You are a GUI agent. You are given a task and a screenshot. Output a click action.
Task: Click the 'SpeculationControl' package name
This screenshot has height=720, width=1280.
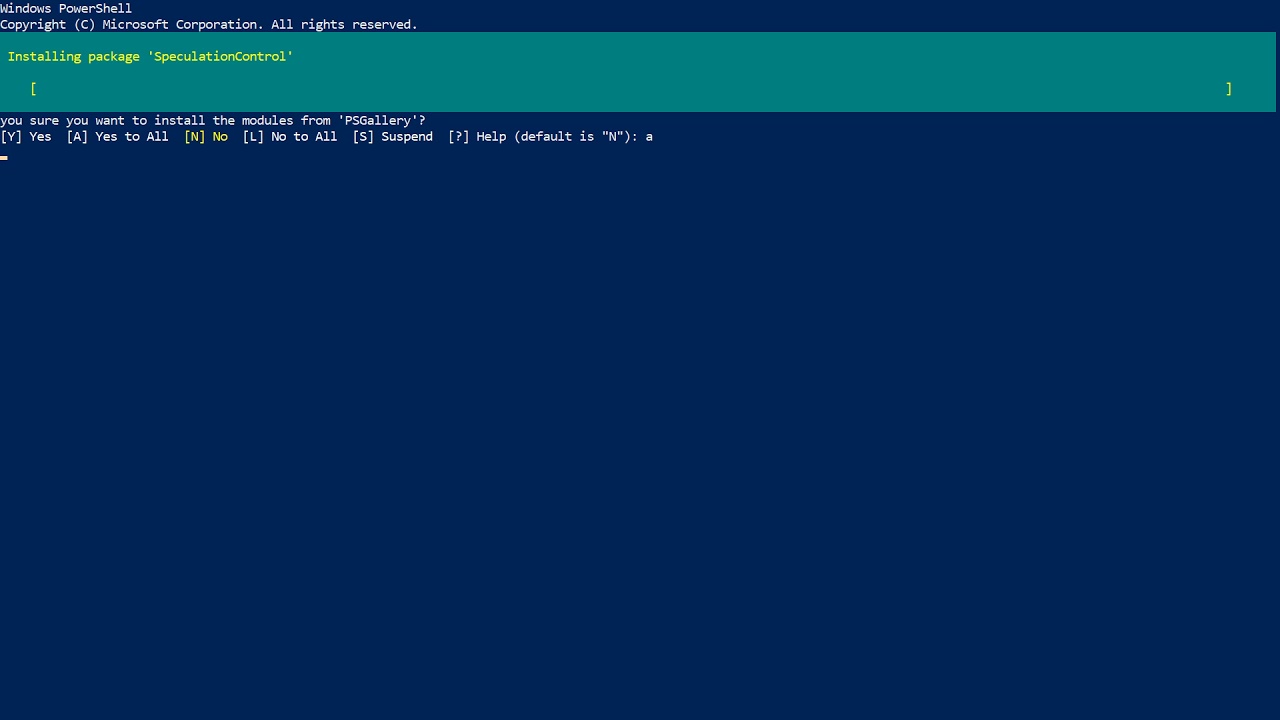220,57
